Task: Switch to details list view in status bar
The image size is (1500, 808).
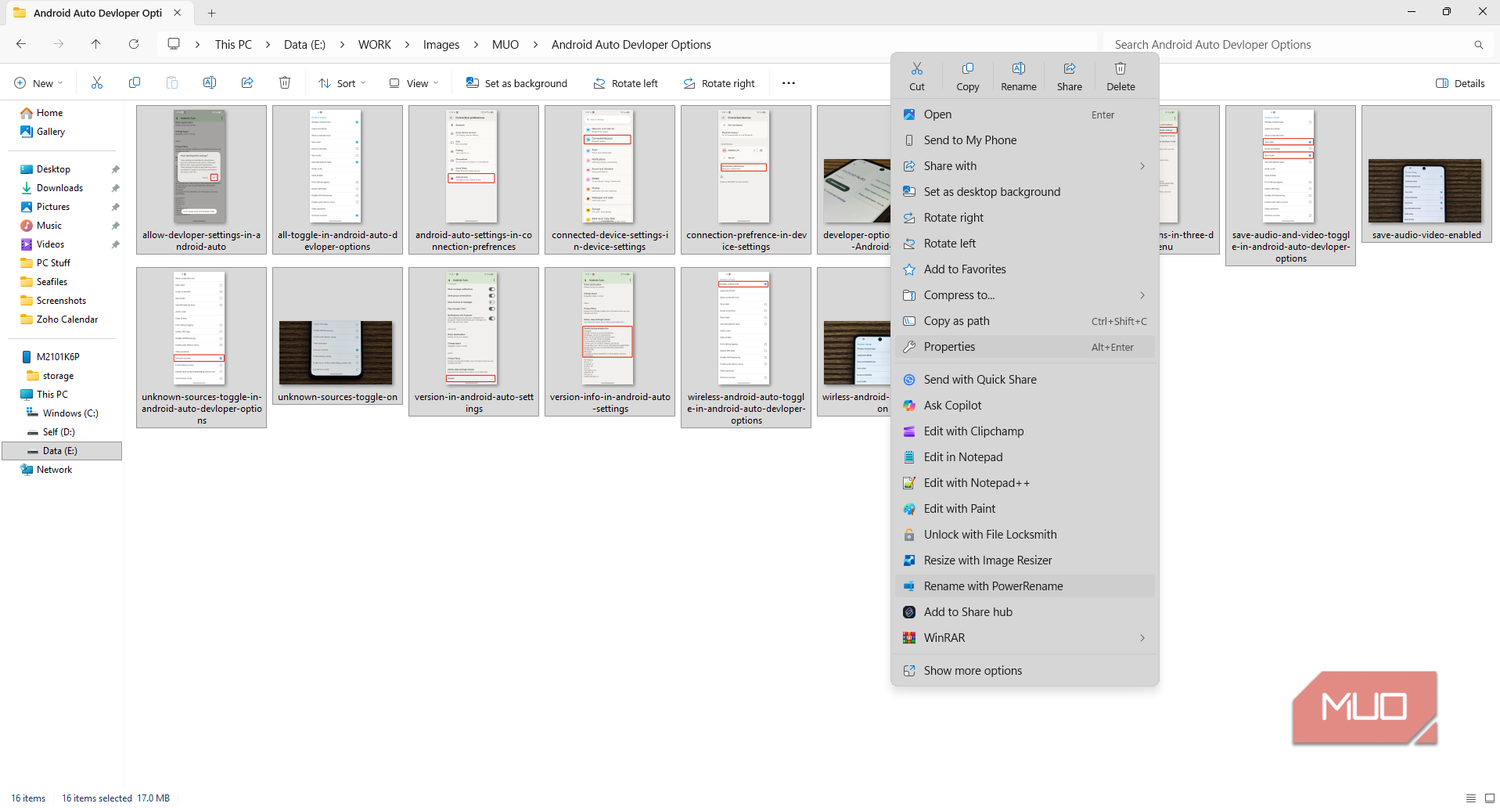Action: [x=1470, y=798]
